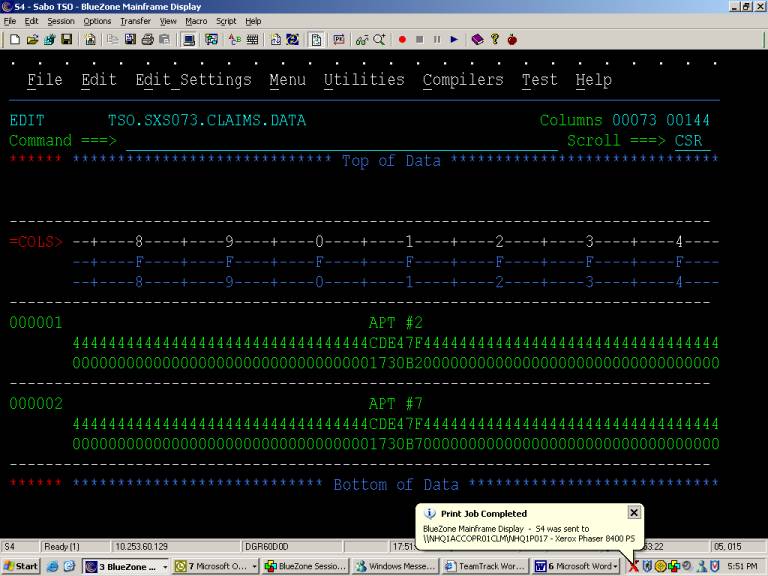The image size is (768, 576).
Task: Click the monitor display toolbar icon
Action: [189, 40]
